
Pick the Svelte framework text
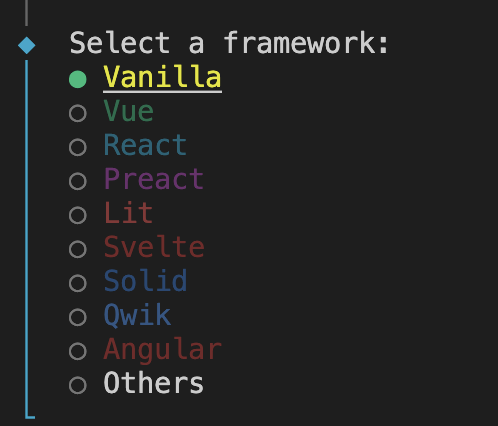pyautogui.click(x=154, y=247)
